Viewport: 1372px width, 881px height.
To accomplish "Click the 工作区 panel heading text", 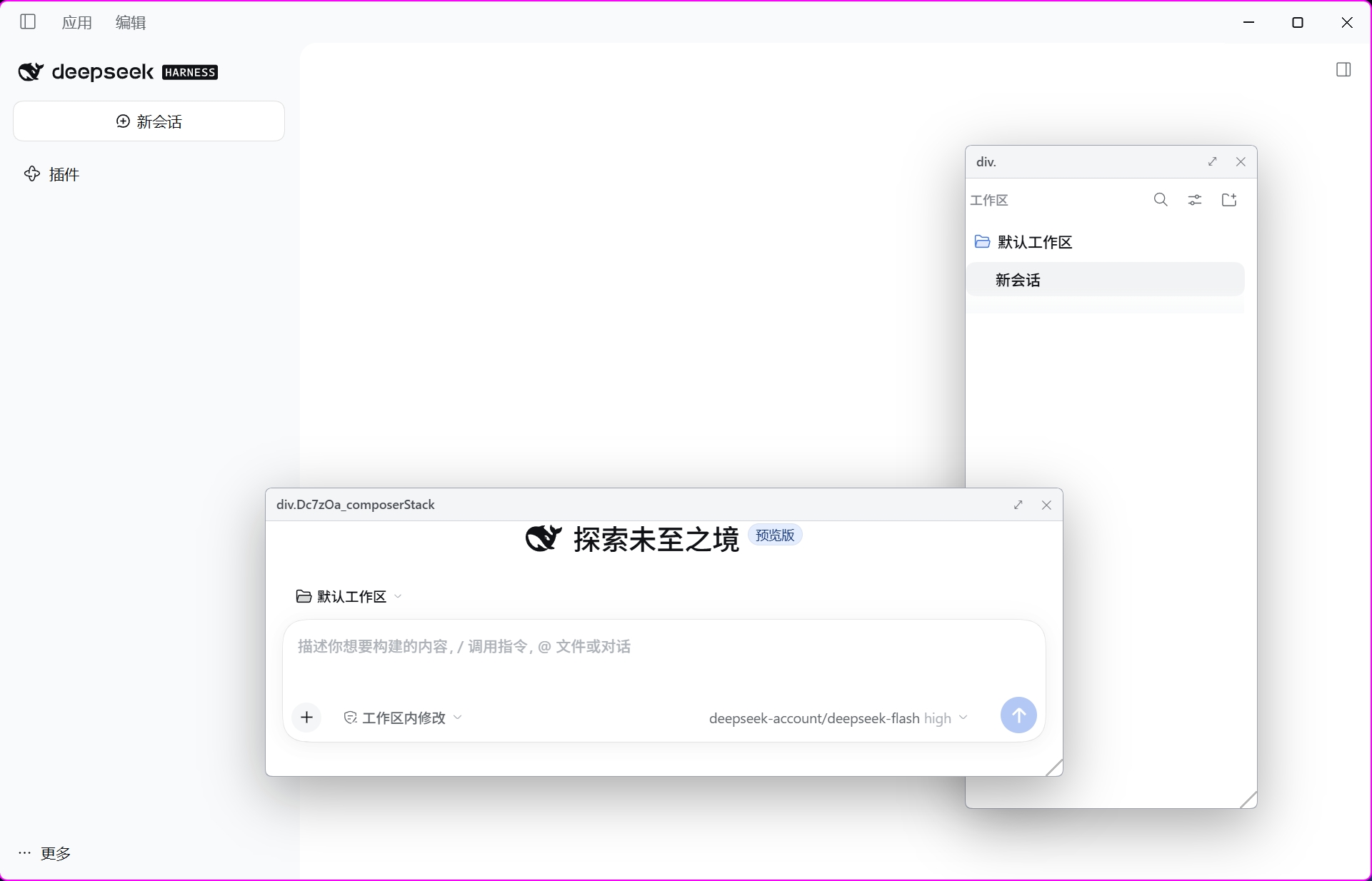I will click(x=989, y=201).
